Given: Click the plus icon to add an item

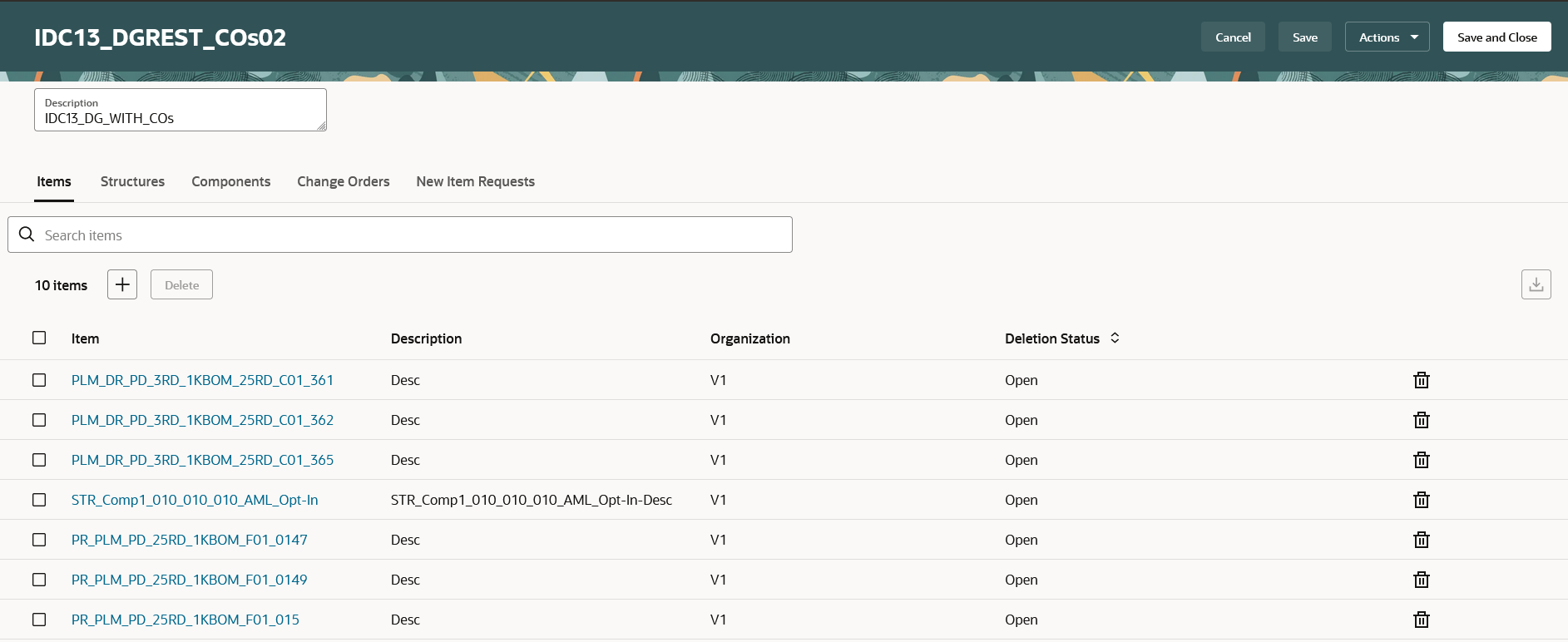Looking at the screenshot, I should (x=122, y=284).
